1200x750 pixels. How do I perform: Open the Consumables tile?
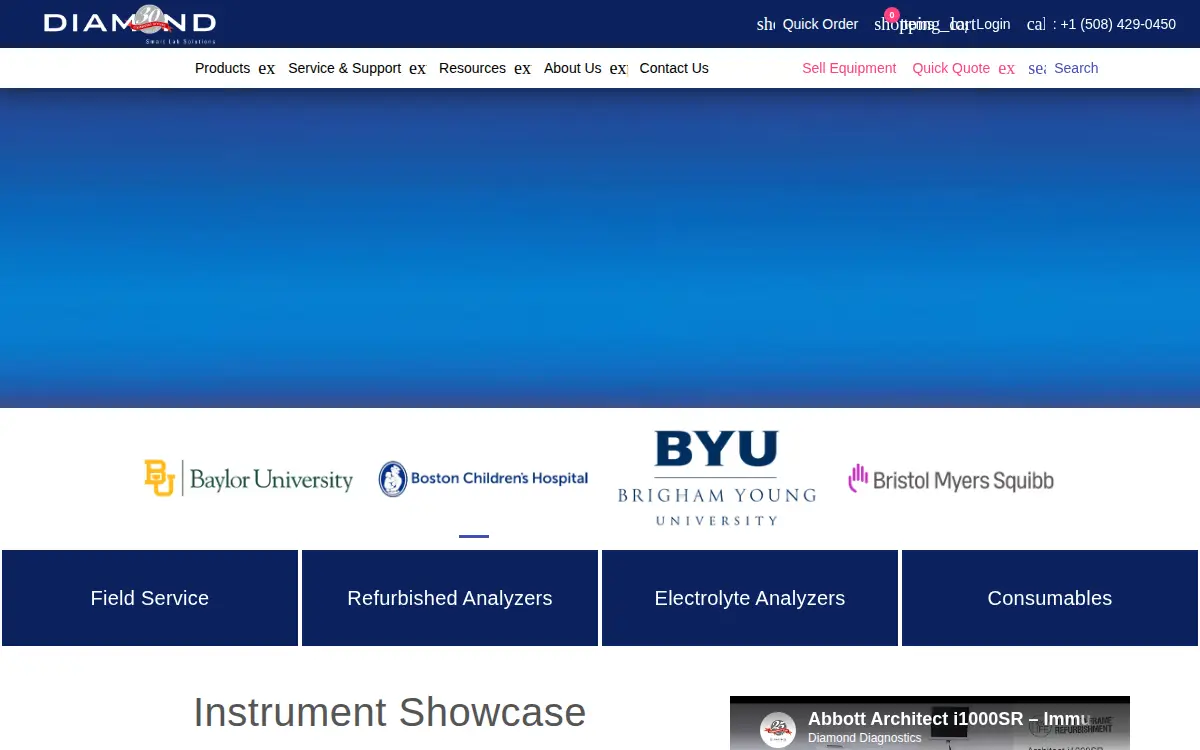click(1050, 598)
